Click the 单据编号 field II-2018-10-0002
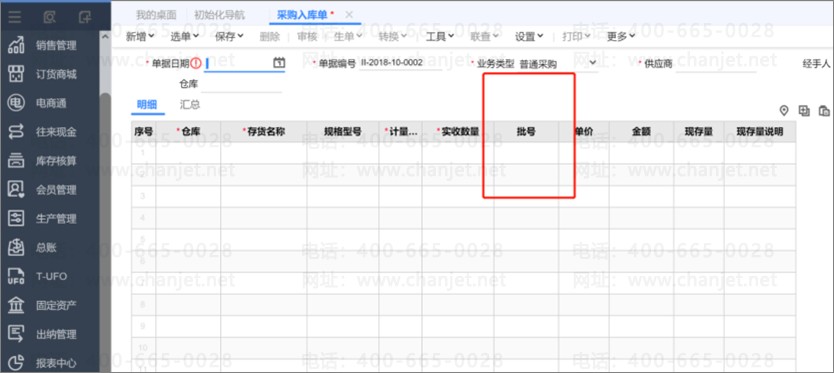The width and height of the screenshot is (834, 373). pos(401,63)
